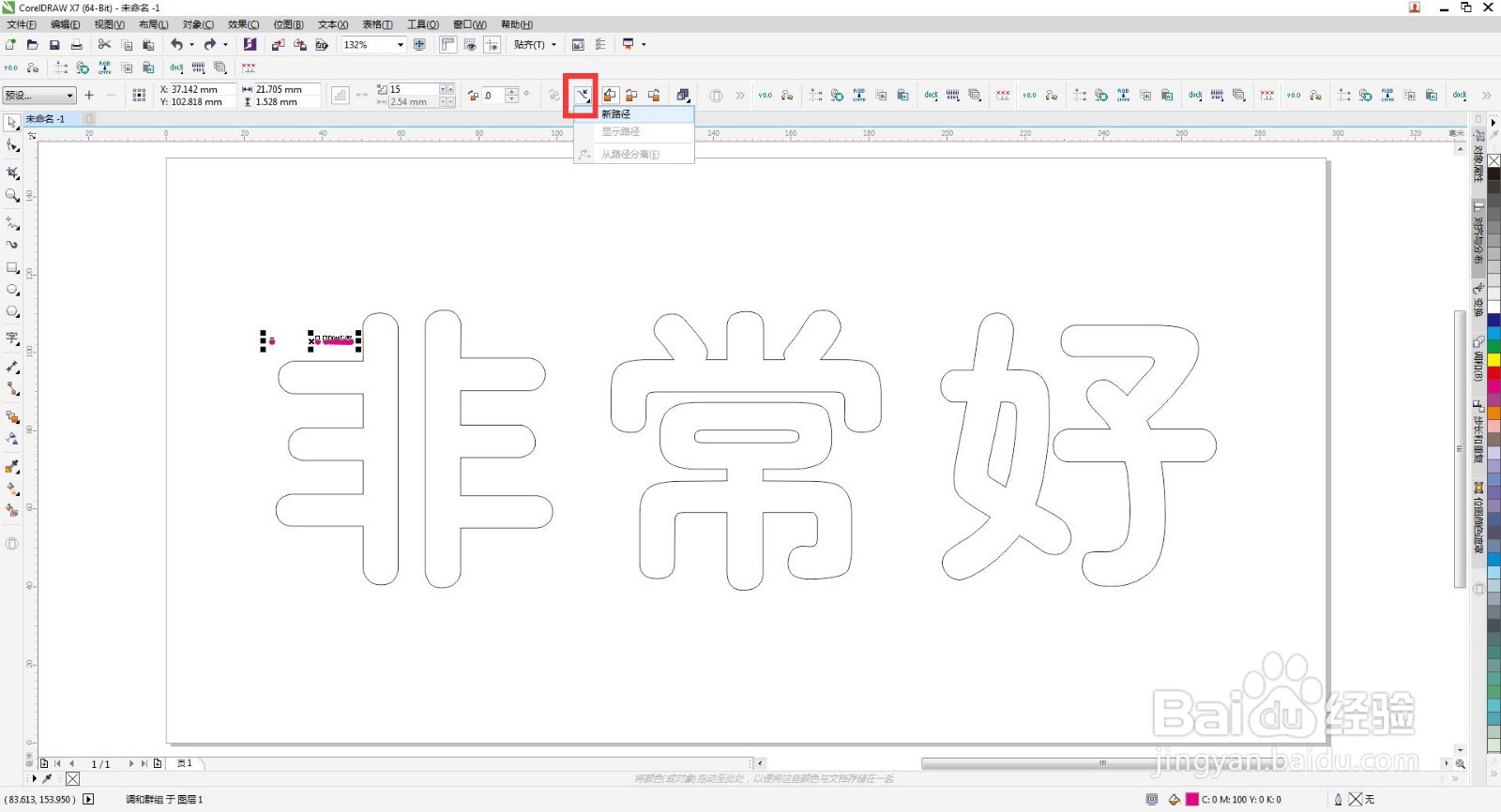This screenshot has width=1501, height=812.
Task: Open the zoom level 132% dropdown
Action: [x=401, y=44]
